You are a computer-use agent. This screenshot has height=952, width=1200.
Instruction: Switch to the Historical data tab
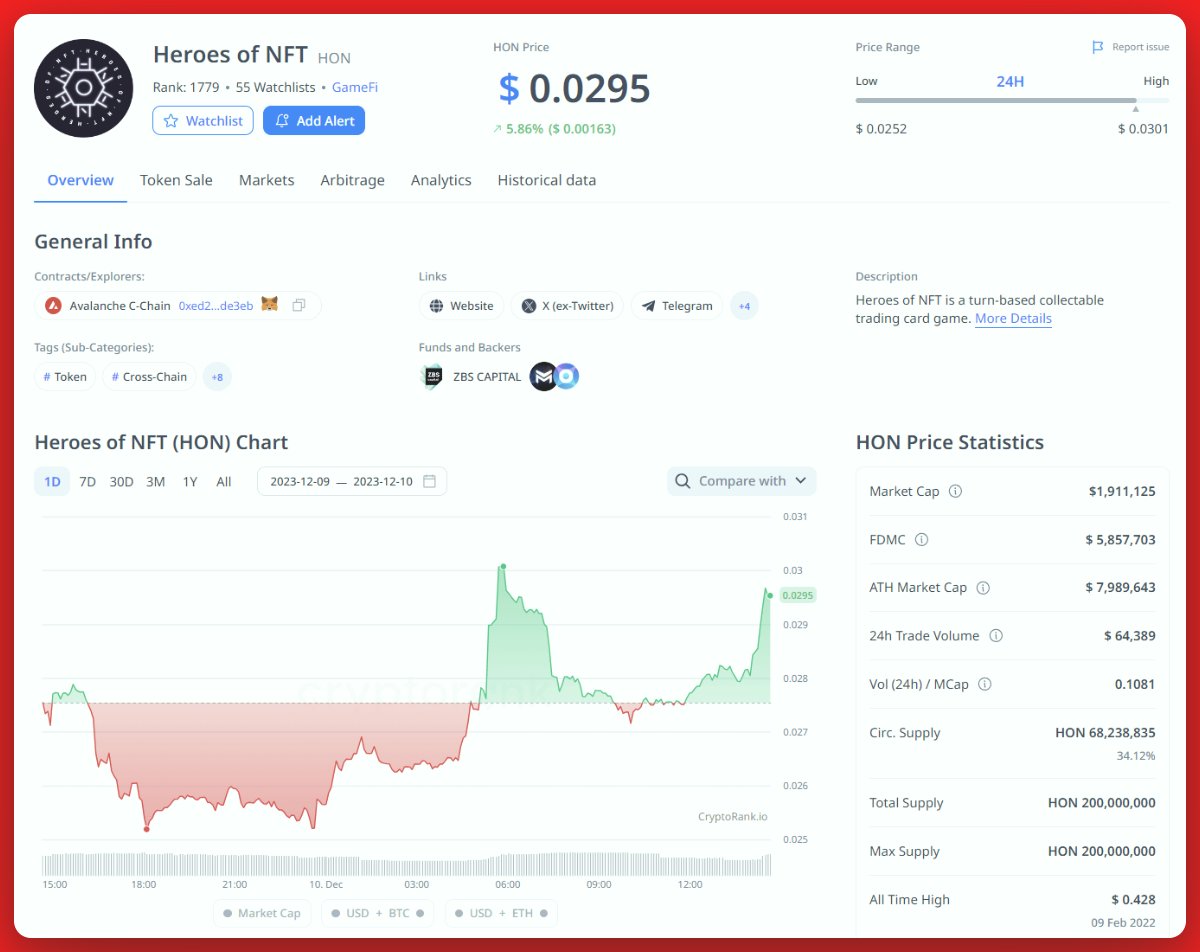[547, 180]
